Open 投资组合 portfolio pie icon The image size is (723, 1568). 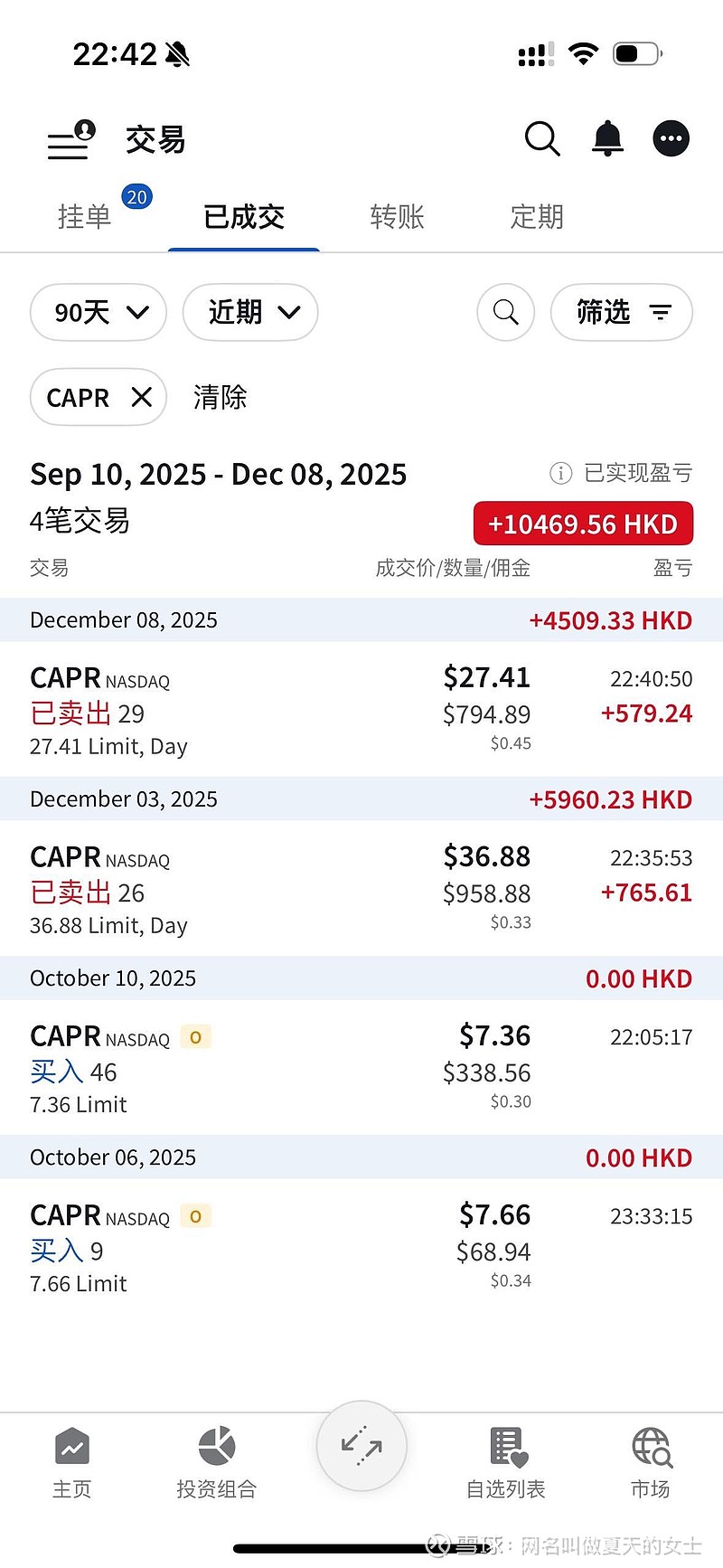point(217,1462)
